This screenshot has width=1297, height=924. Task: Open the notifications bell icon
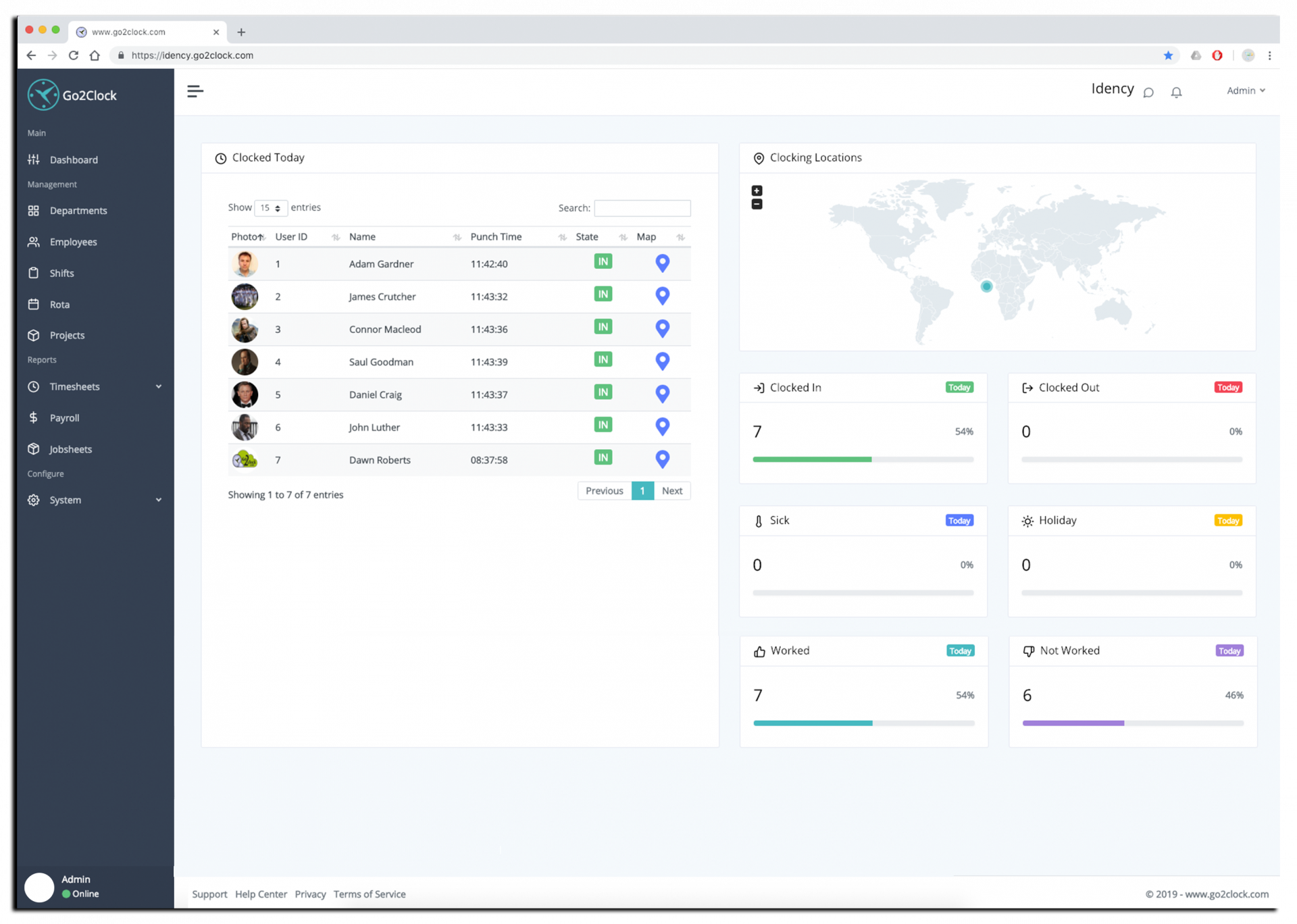1176,93
